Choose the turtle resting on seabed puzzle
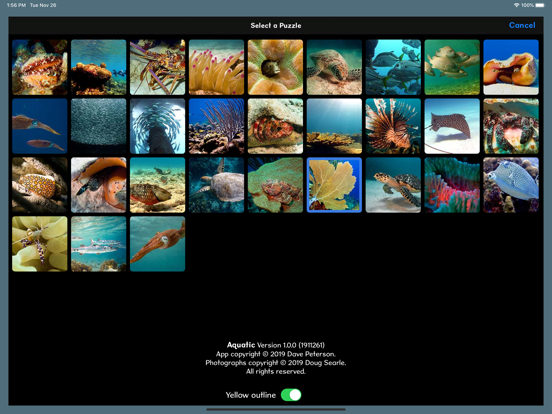This screenshot has height=414, width=552. [334, 67]
